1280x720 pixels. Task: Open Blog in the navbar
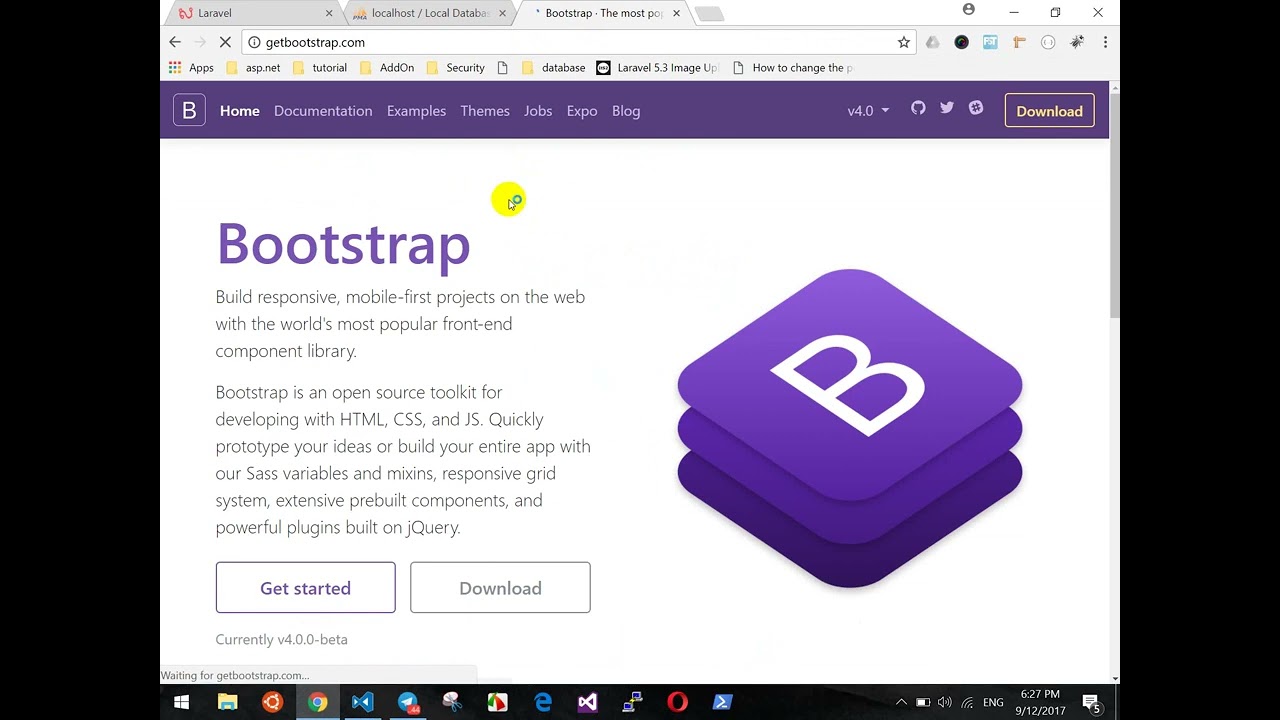626,111
